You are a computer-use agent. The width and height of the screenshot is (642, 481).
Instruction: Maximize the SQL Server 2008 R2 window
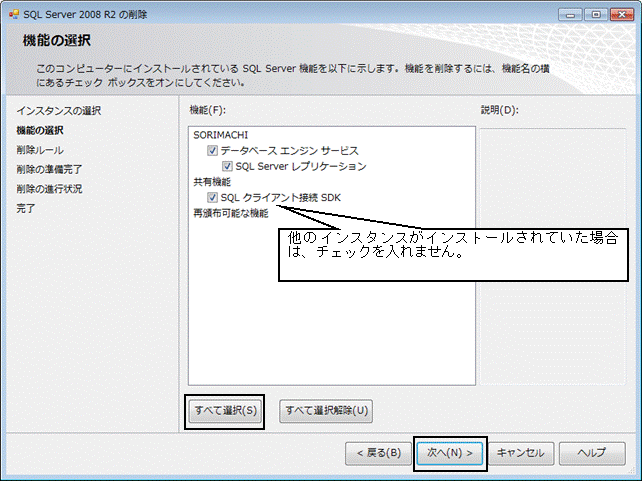(x=596, y=15)
